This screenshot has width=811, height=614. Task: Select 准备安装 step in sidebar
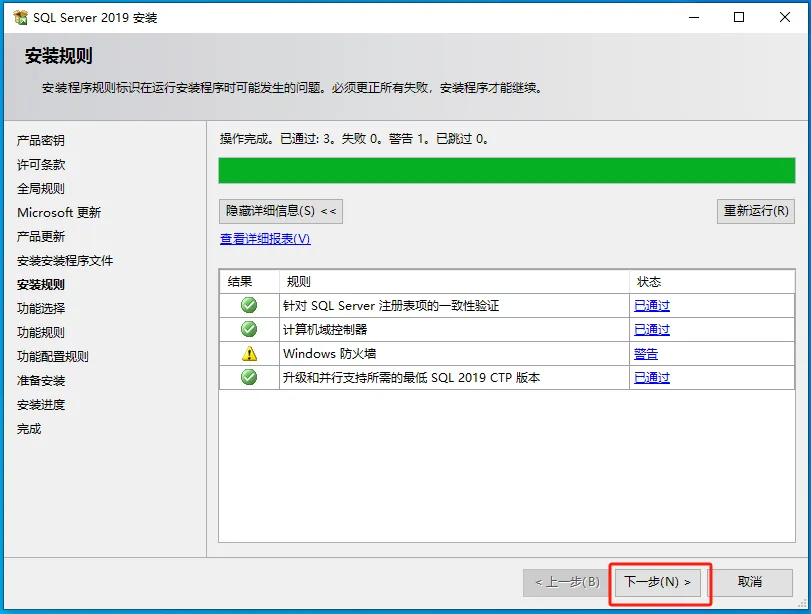coord(41,381)
